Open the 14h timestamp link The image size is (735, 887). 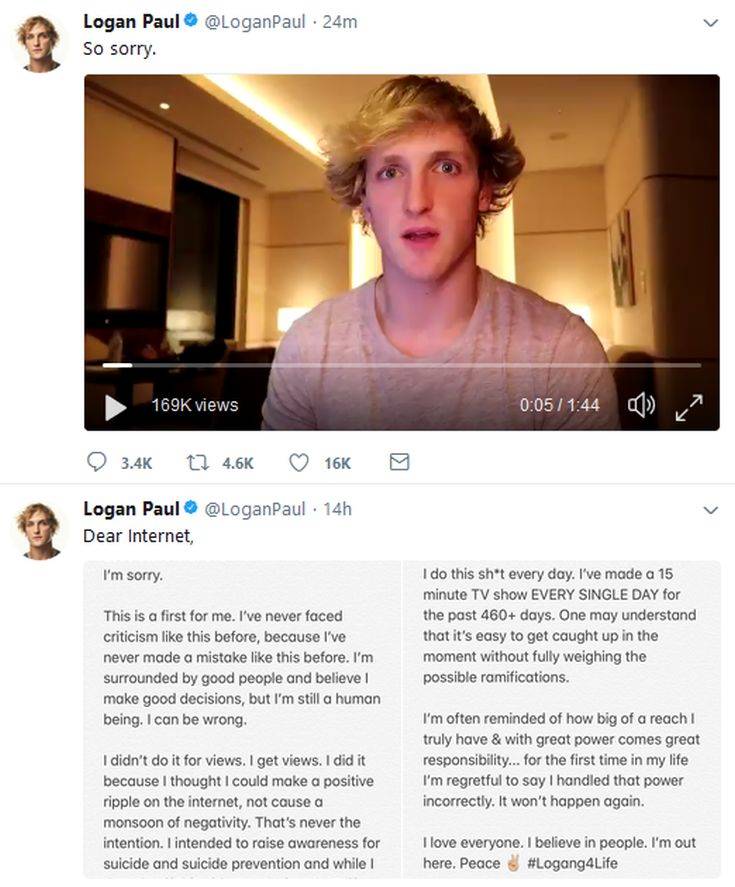(337, 509)
